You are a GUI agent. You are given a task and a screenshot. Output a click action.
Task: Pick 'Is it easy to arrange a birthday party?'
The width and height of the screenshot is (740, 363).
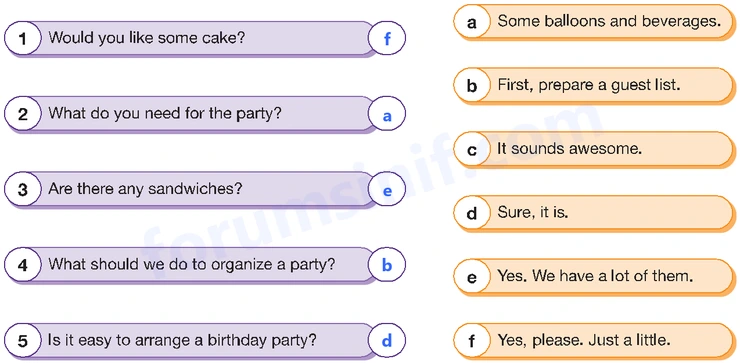(182, 340)
